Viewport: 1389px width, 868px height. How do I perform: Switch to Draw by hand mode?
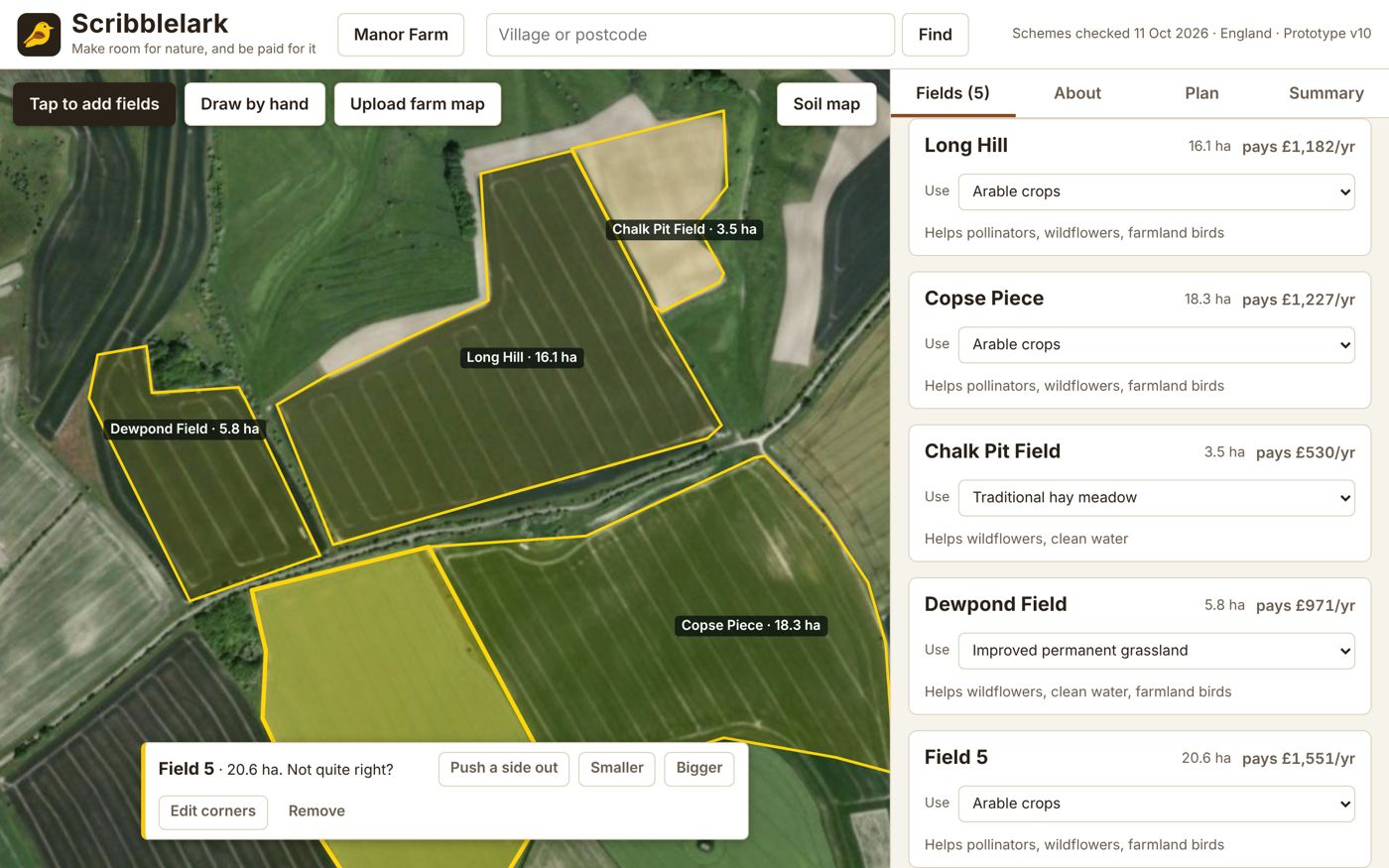point(255,104)
